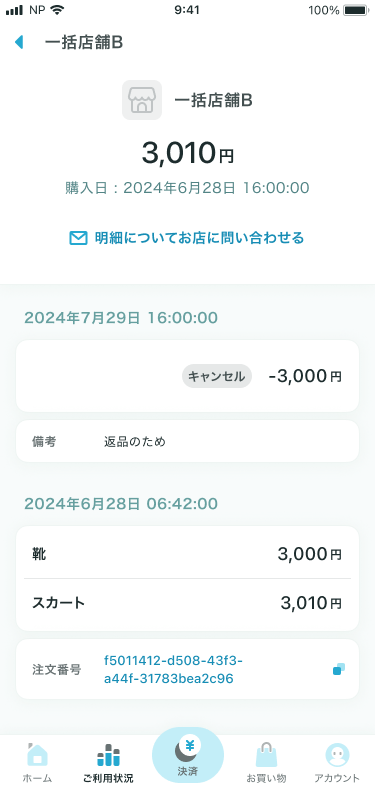
Task: Tap the shop storefront icon
Action: 142,100
